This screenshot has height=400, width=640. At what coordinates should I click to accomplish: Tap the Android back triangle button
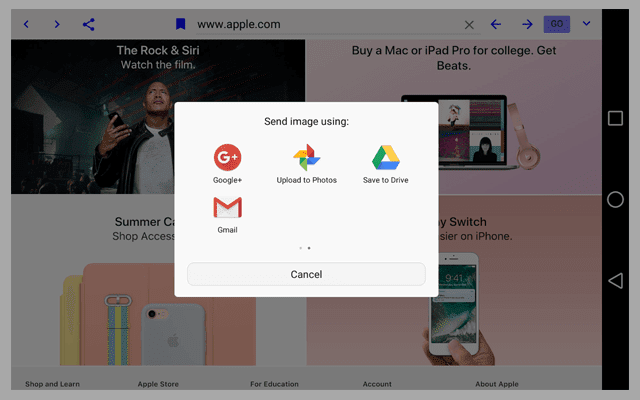pyautogui.click(x=615, y=281)
